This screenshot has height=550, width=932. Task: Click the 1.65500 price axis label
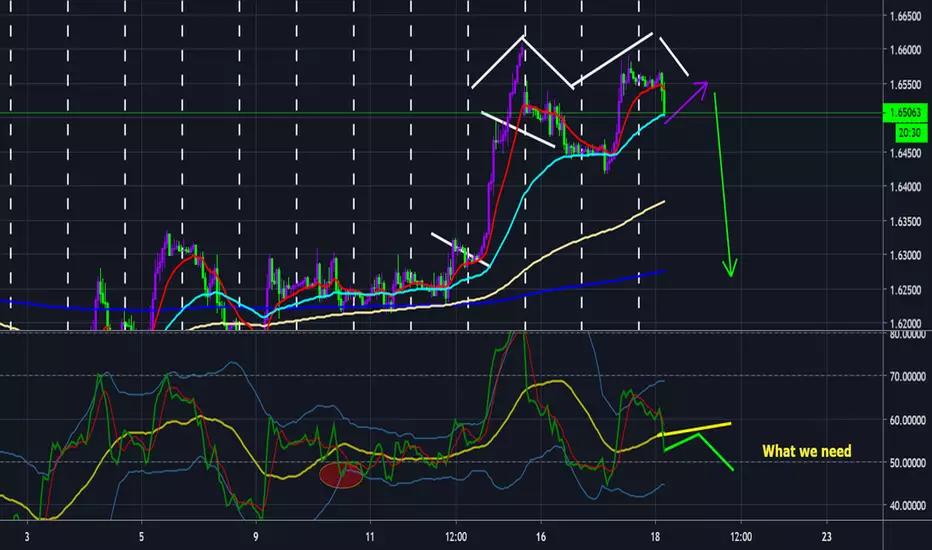point(905,85)
